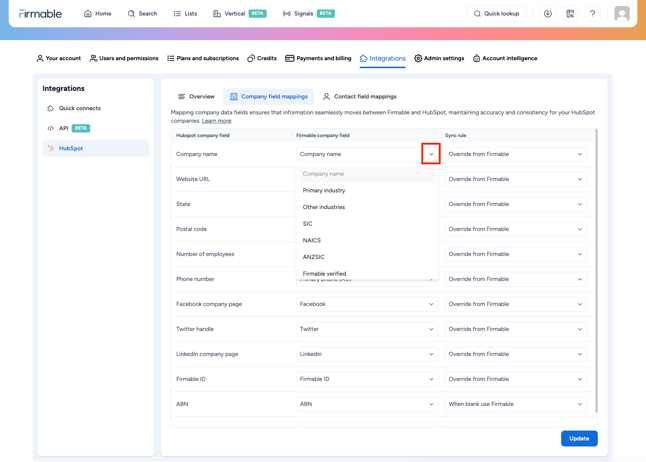Viewport: 646px width, 462px height.
Task: Choose SIC from dropdown list
Action: point(367,224)
